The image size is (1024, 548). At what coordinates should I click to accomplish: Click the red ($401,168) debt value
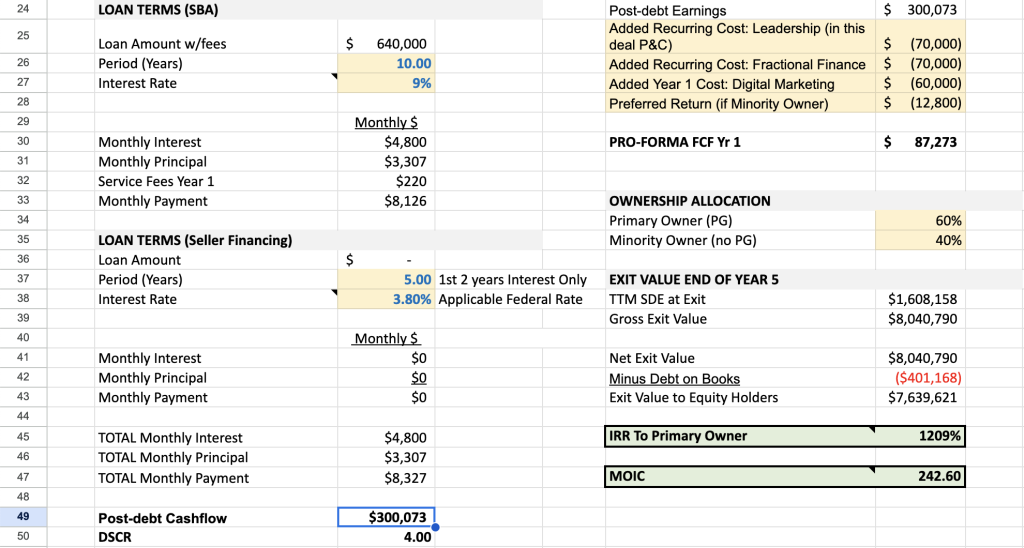(928, 378)
